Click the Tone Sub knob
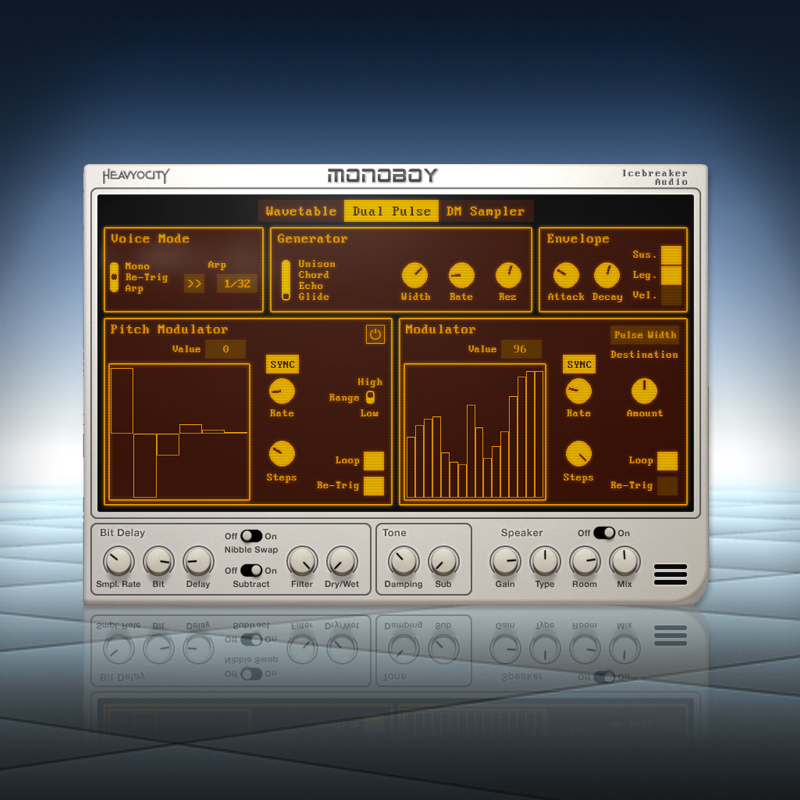 click(443, 561)
